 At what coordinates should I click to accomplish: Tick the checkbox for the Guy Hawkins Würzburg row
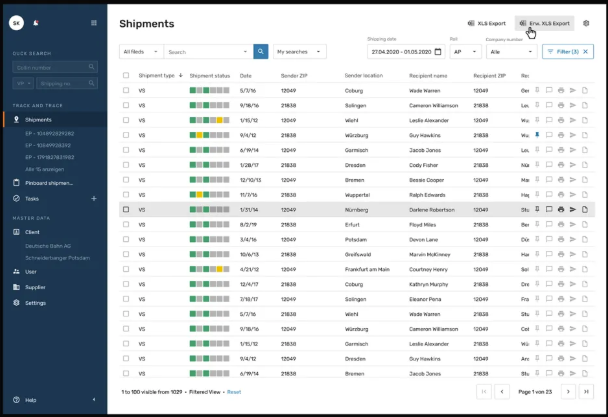126,135
